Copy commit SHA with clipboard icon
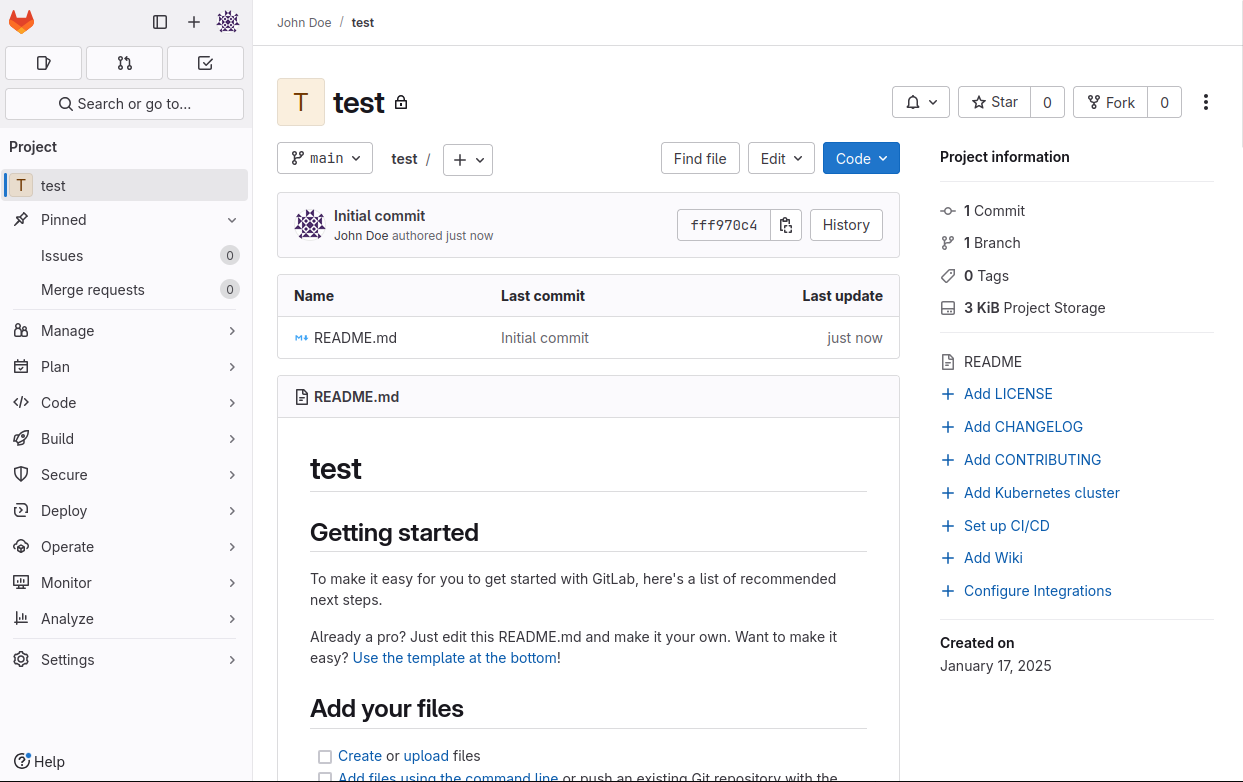The height and width of the screenshot is (782, 1243). 786,225
